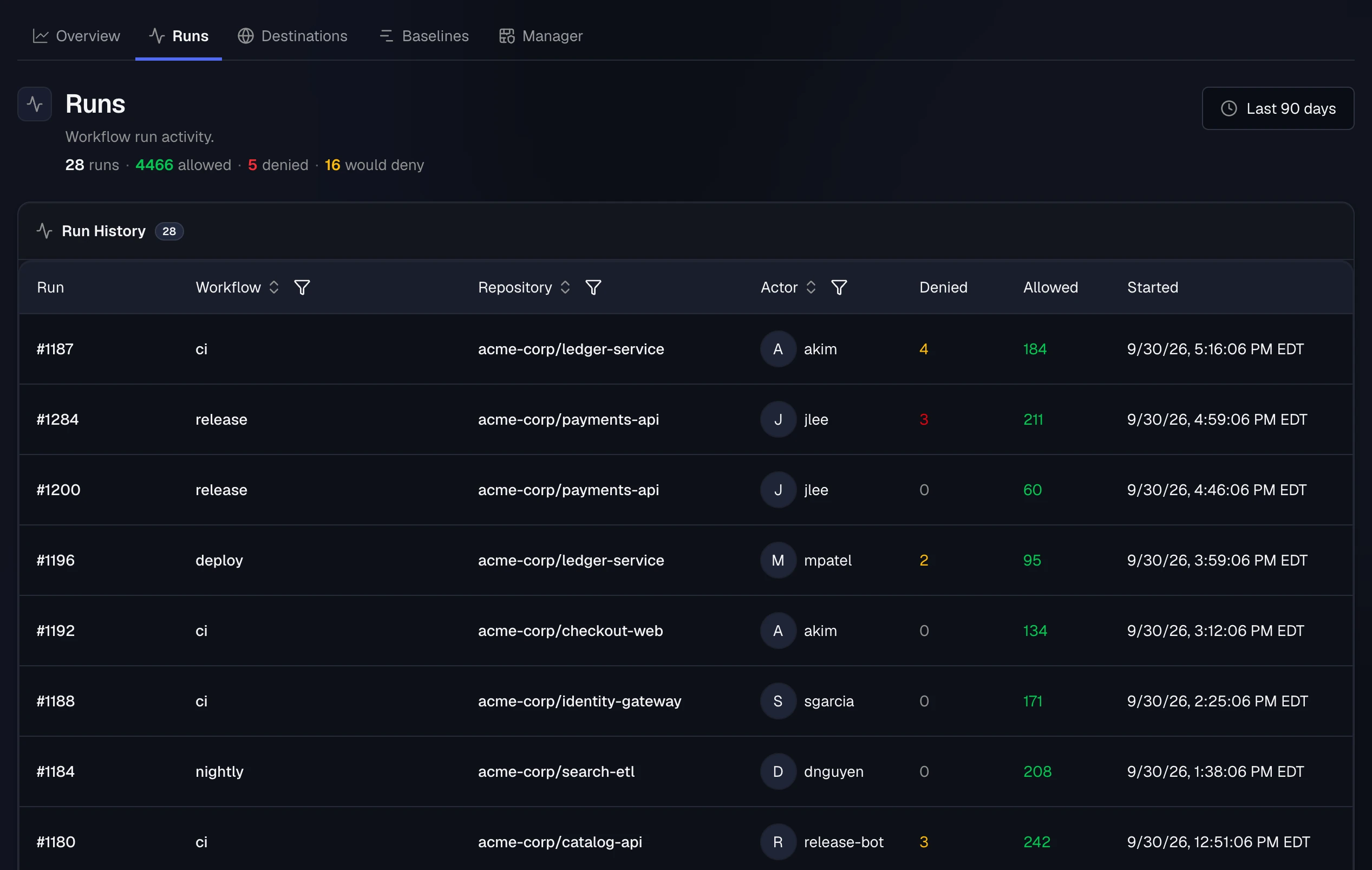
Task: Click akim avatar in run #1192 row
Action: coord(778,631)
